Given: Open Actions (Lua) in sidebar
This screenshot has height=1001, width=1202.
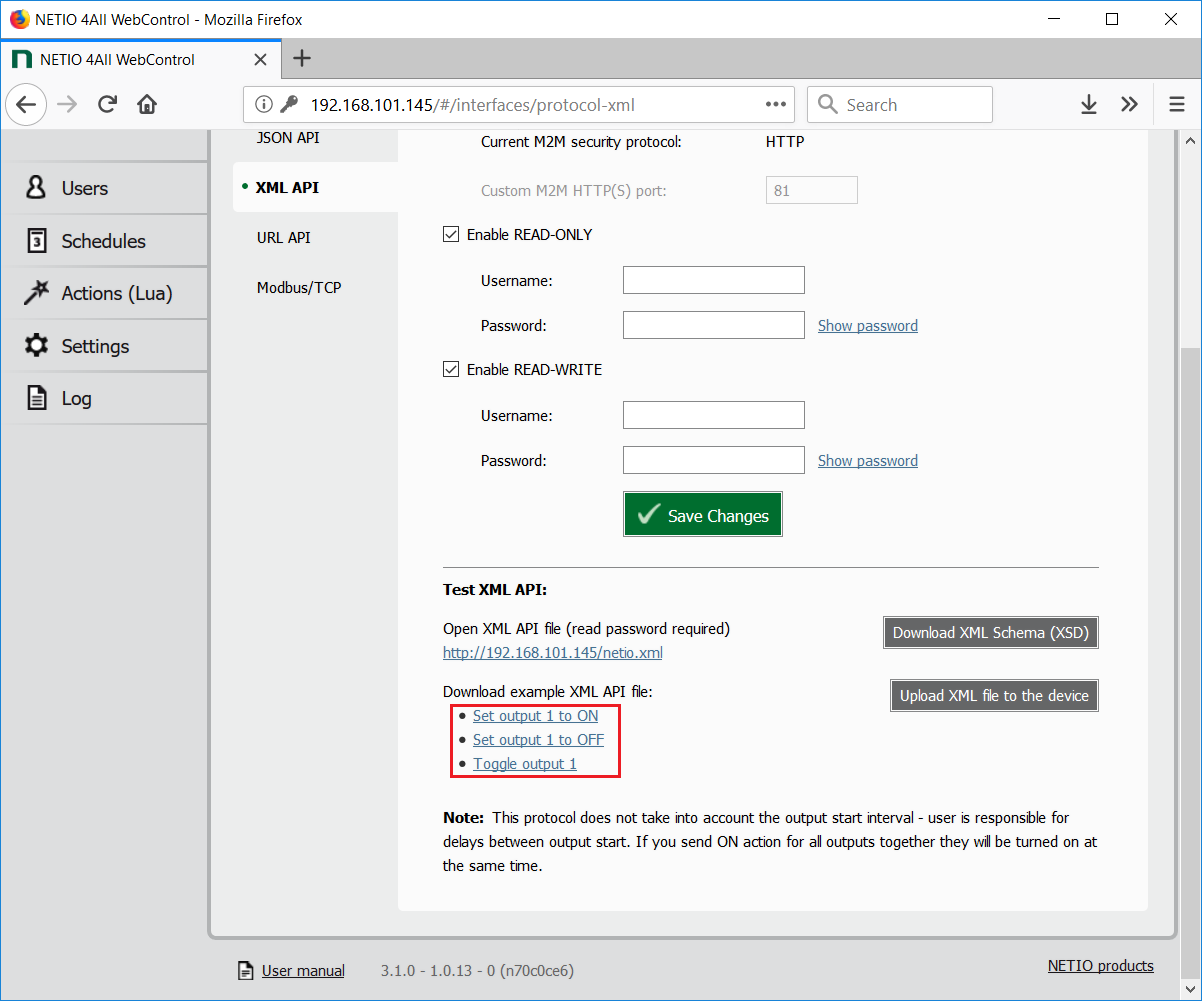Looking at the screenshot, I should tap(104, 293).
